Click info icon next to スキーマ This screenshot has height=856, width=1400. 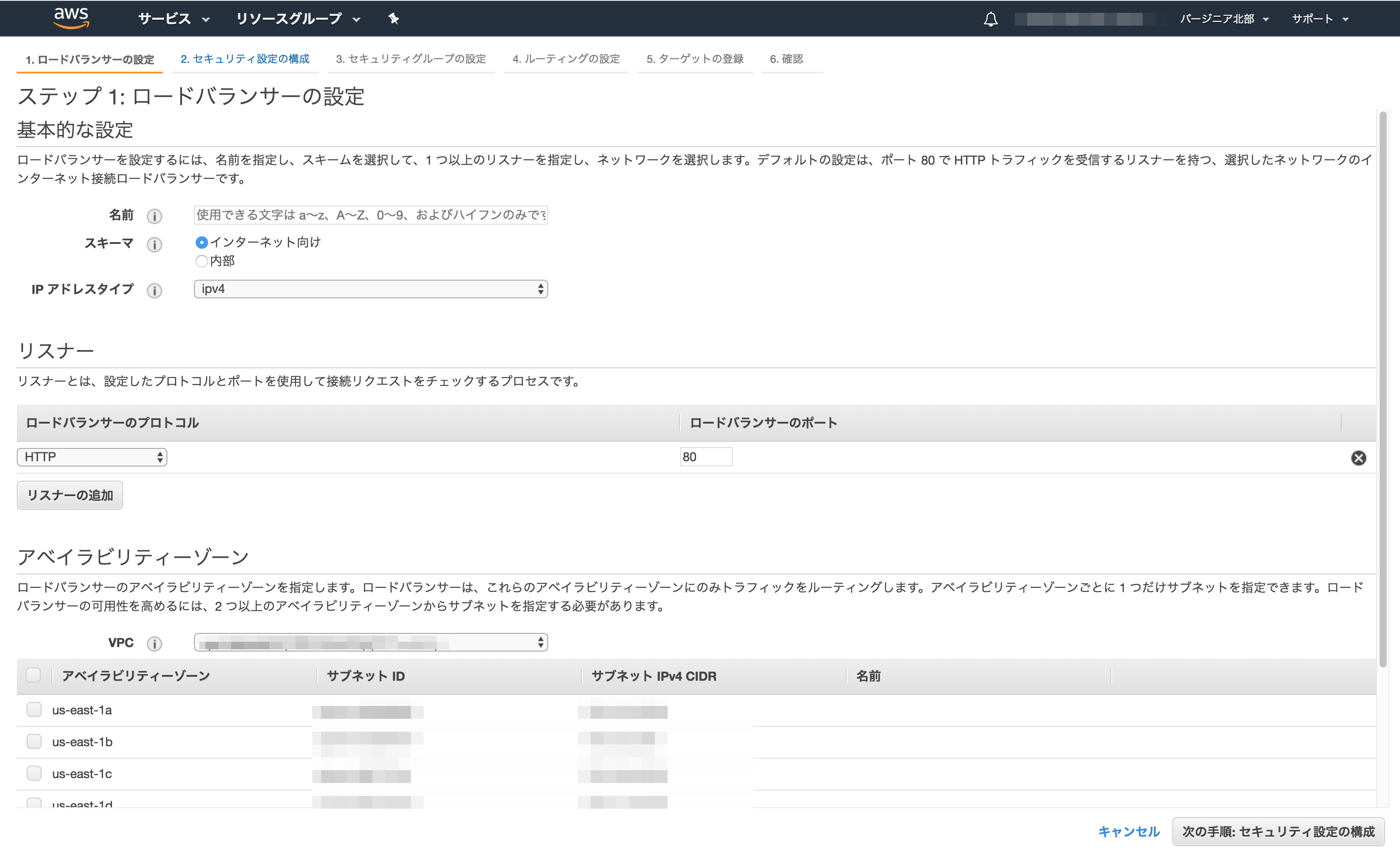tap(154, 244)
